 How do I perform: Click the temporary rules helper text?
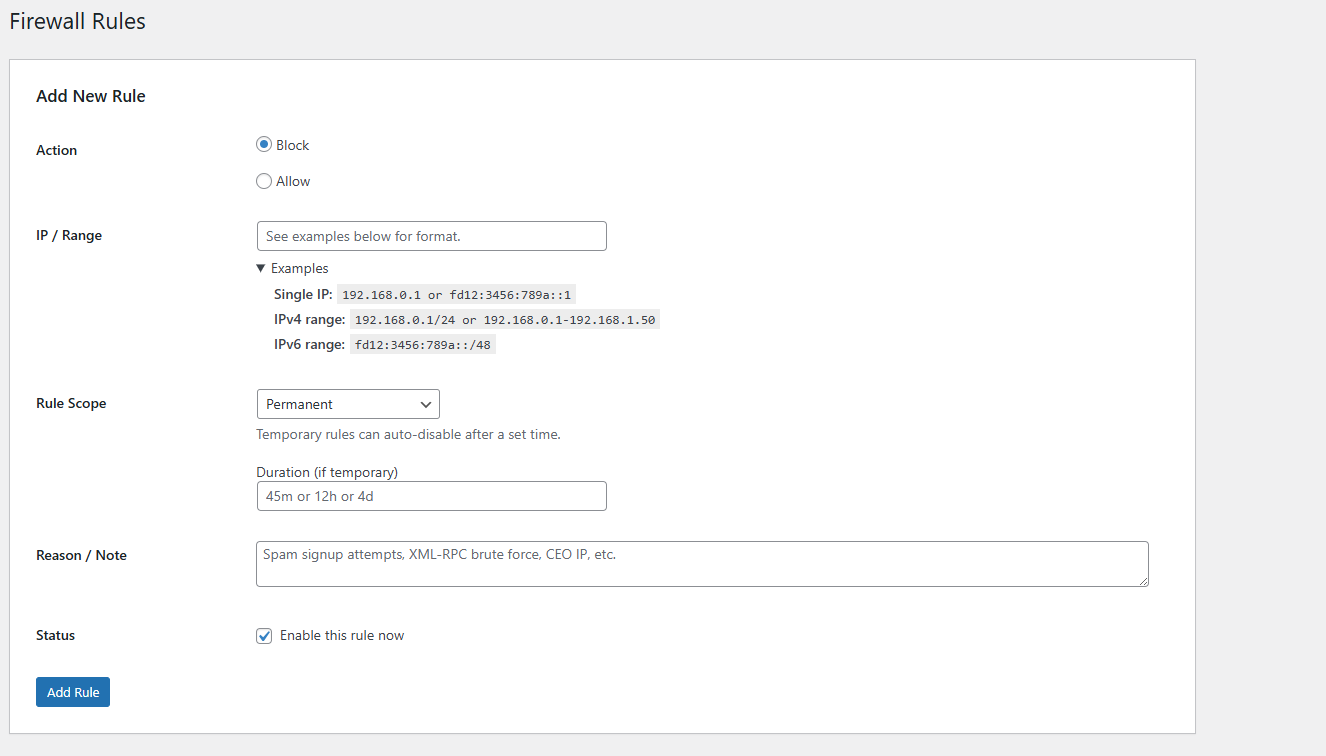[410, 434]
